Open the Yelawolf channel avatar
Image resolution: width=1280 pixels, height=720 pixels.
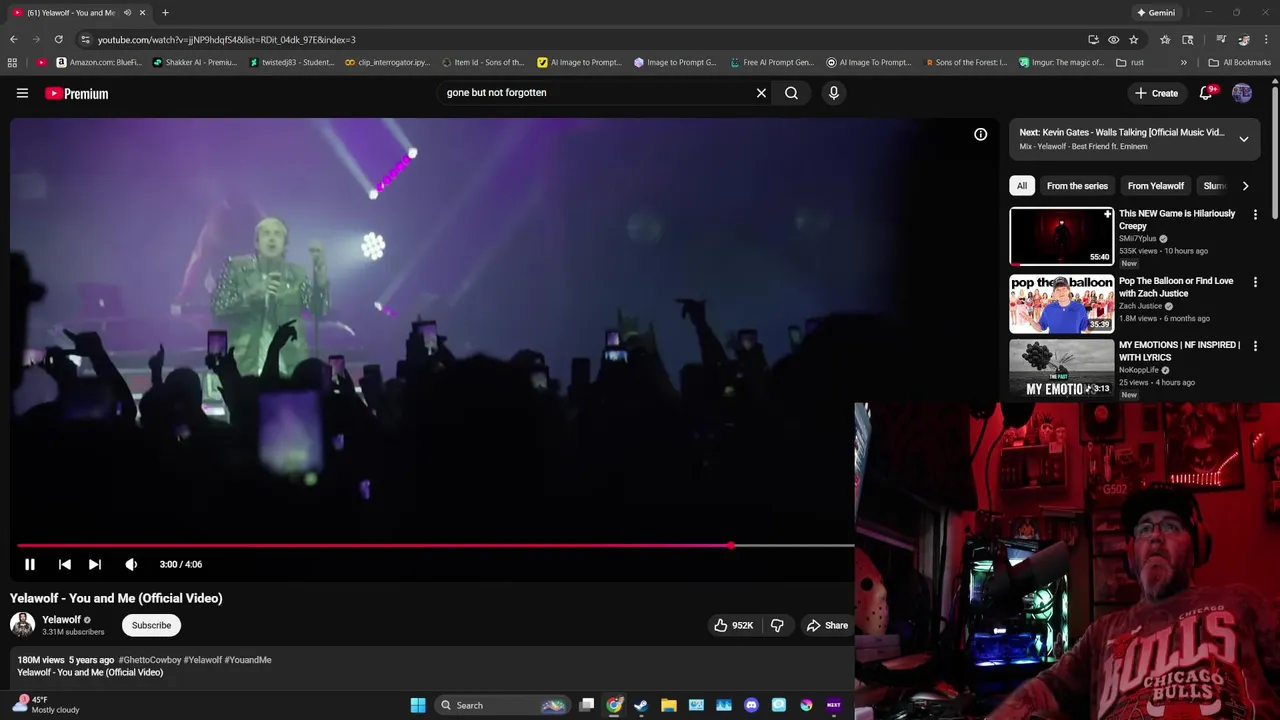tap(22, 625)
